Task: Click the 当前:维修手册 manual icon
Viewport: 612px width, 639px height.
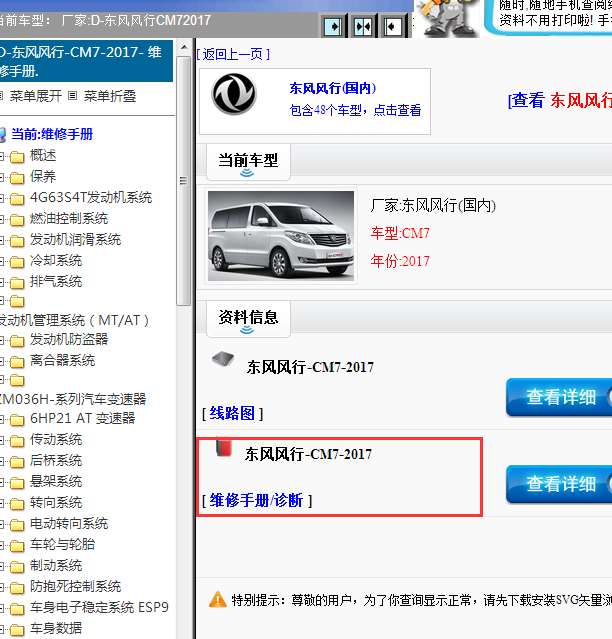Action: tap(3, 134)
